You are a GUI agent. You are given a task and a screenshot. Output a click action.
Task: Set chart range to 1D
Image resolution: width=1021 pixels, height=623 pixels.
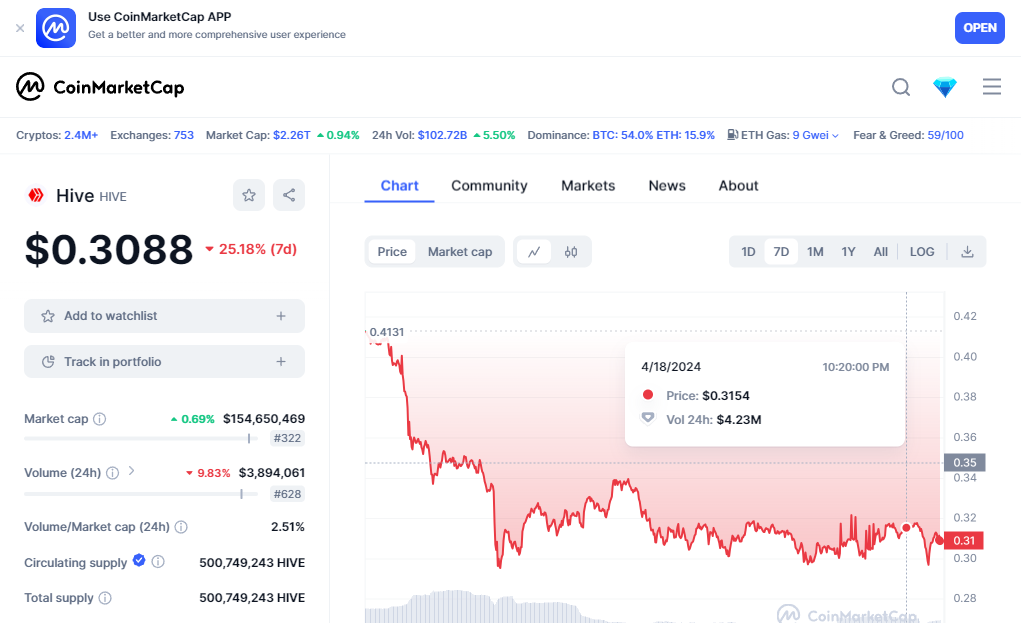click(748, 252)
